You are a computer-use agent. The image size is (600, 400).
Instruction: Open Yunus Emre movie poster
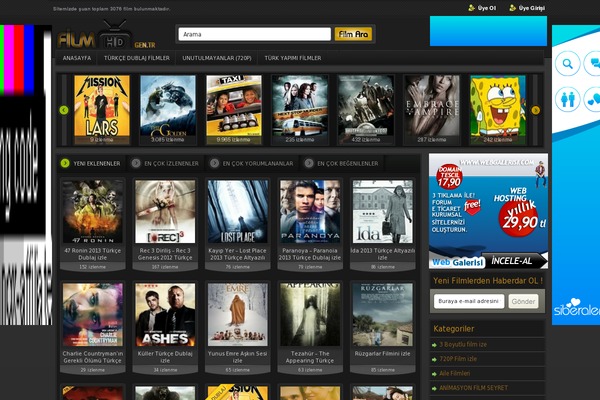coord(238,315)
